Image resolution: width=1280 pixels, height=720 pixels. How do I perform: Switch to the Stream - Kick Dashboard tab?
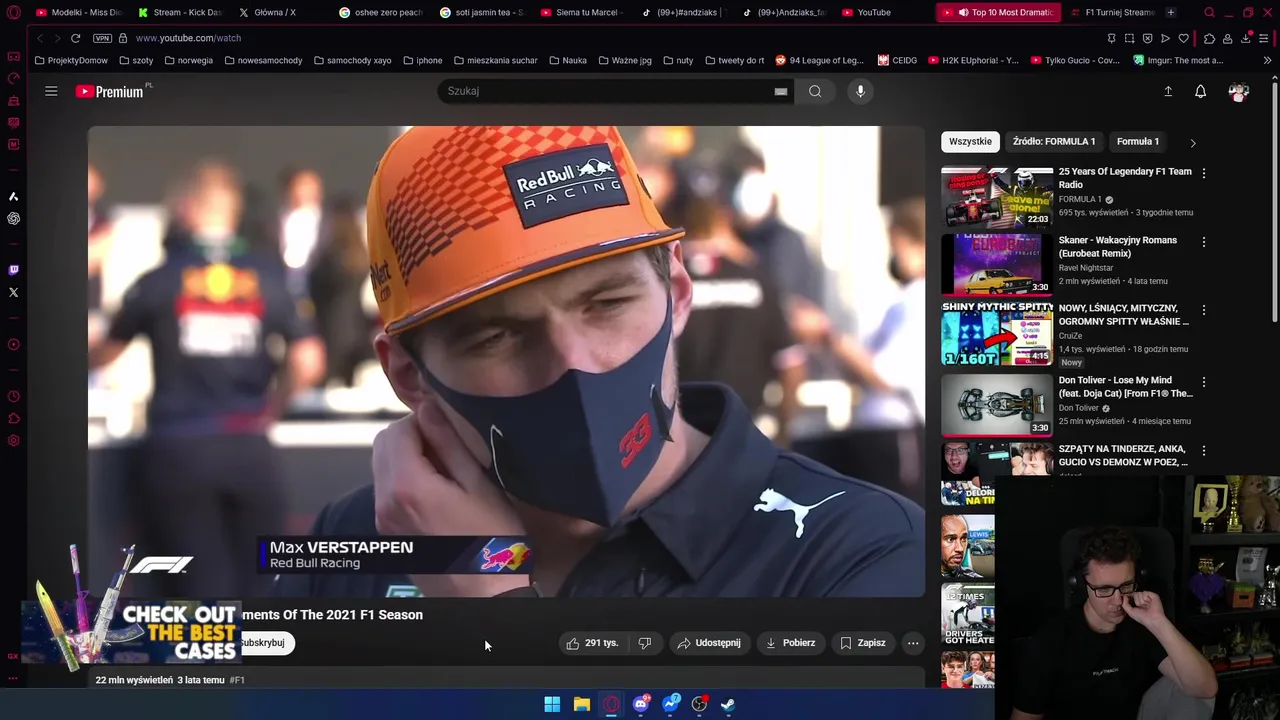180,12
